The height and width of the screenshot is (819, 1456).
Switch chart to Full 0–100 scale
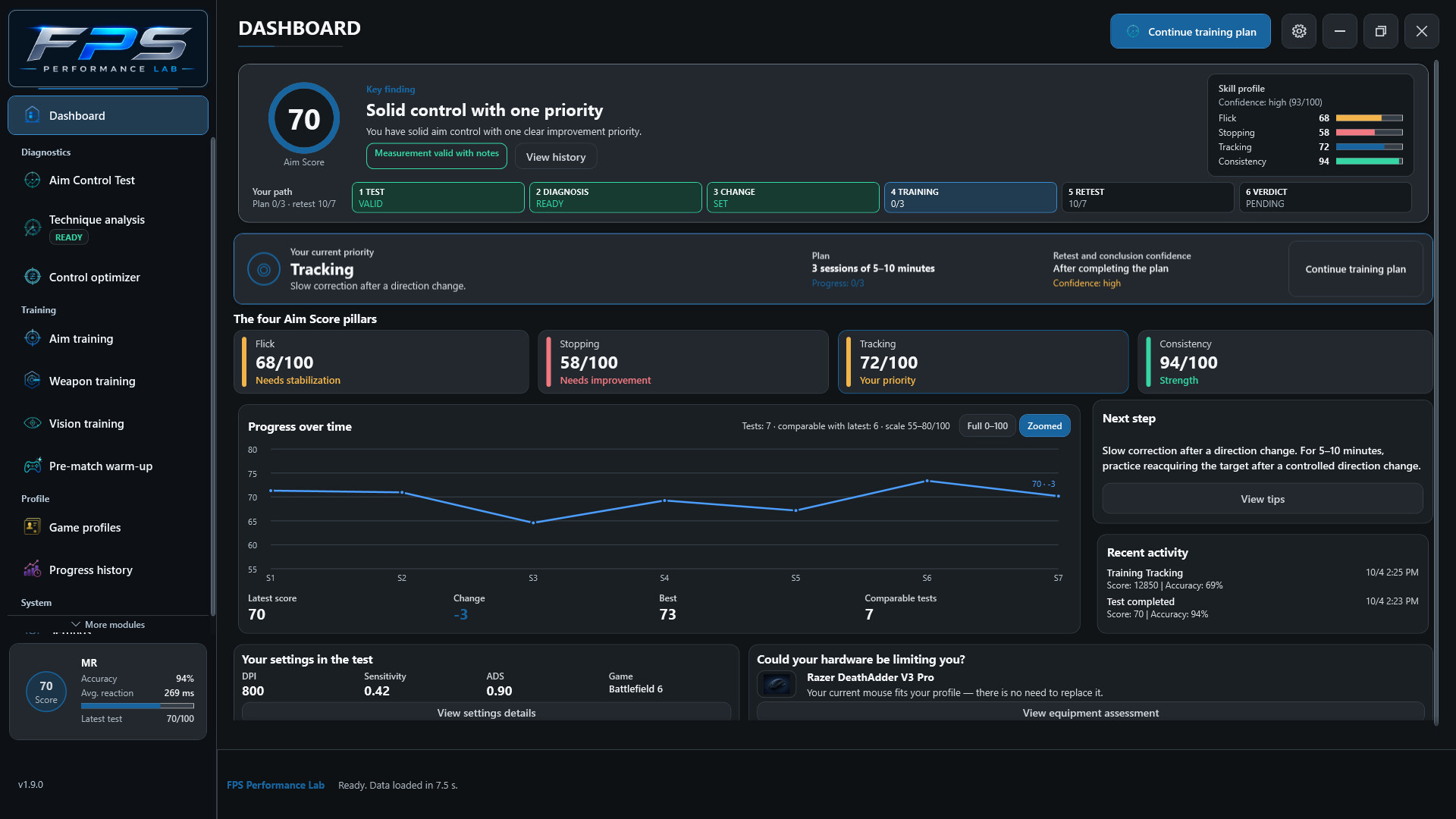coord(987,426)
